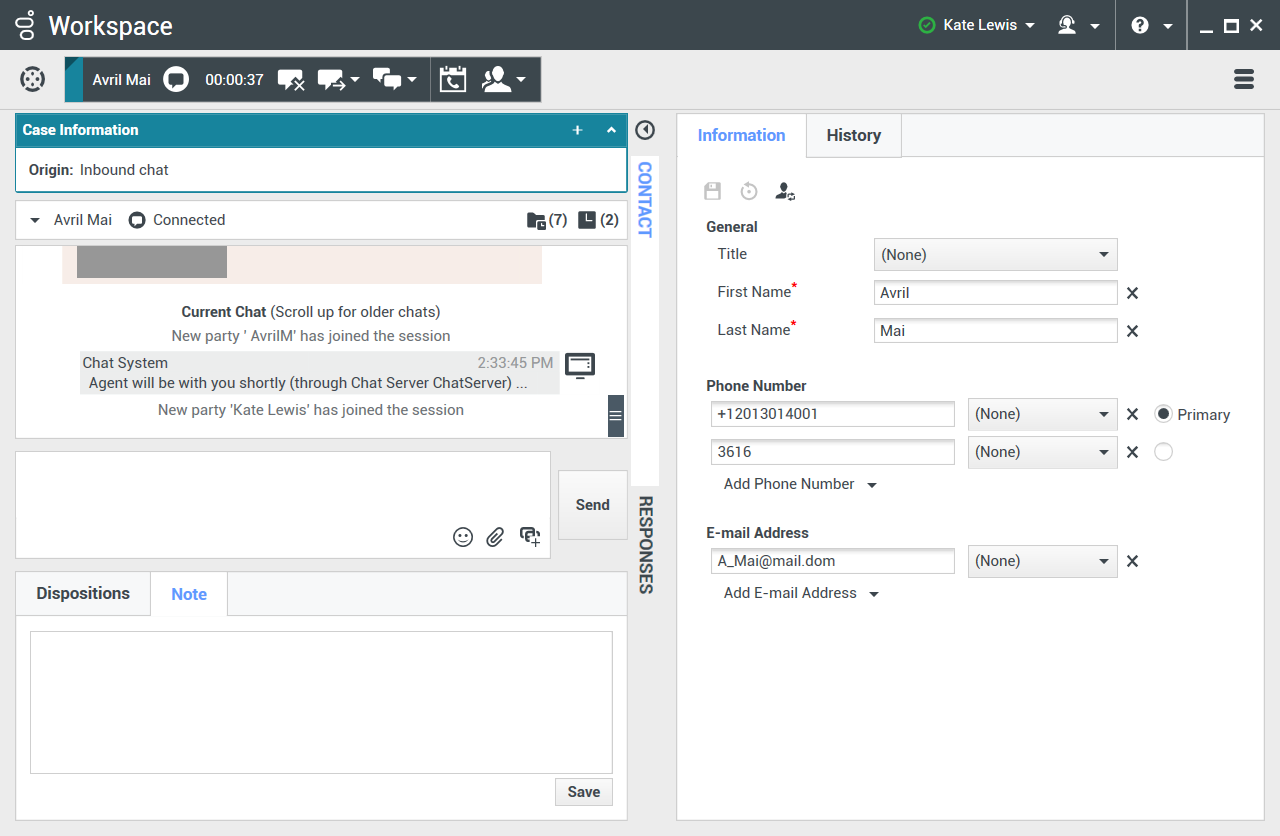This screenshot has width=1280, height=836.
Task: Open the Kate Lewis agent status menu
Action: coord(977,25)
